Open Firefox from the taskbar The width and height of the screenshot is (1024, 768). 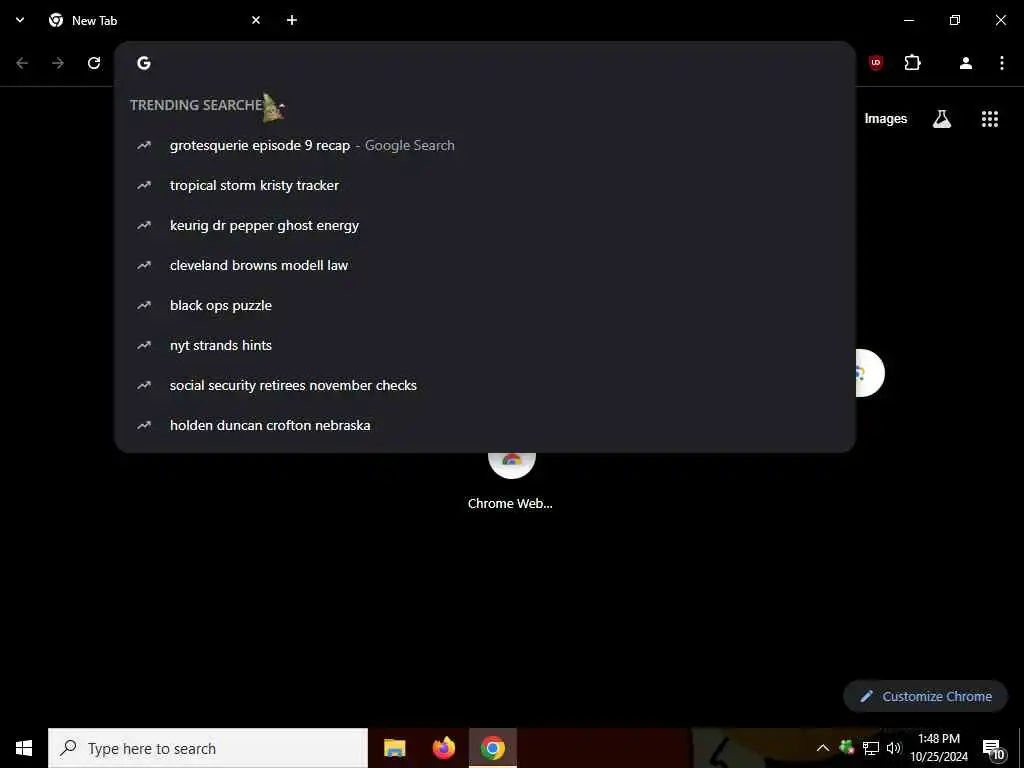(x=444, y=748)
